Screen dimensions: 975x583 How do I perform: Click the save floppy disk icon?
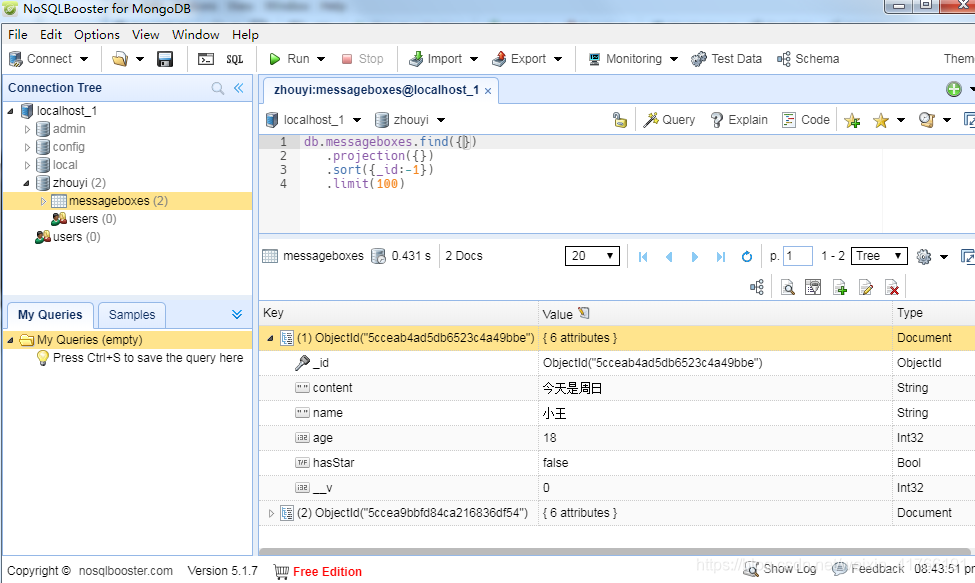click(x=165, y=59)
